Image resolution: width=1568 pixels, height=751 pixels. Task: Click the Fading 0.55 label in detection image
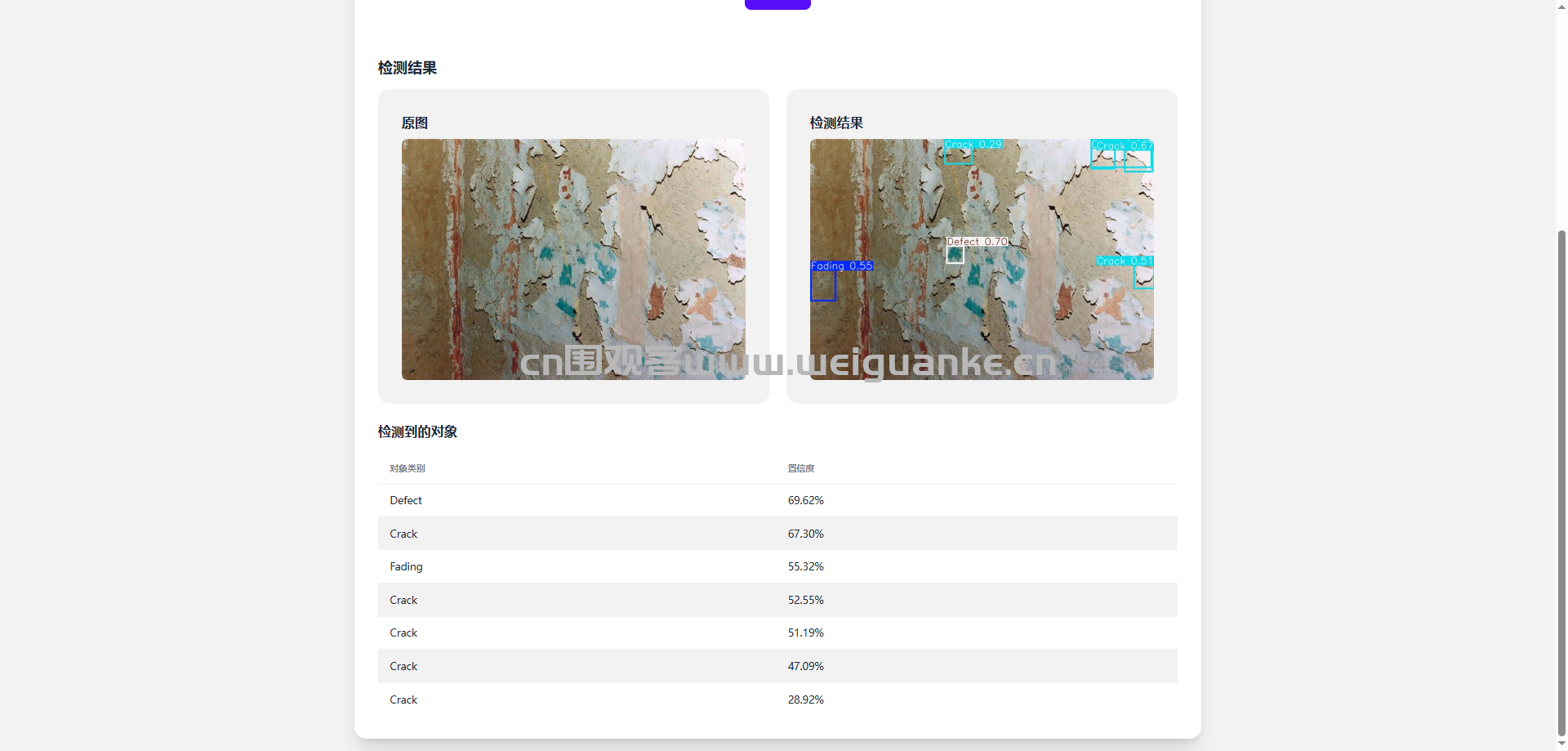pos(841,266)
